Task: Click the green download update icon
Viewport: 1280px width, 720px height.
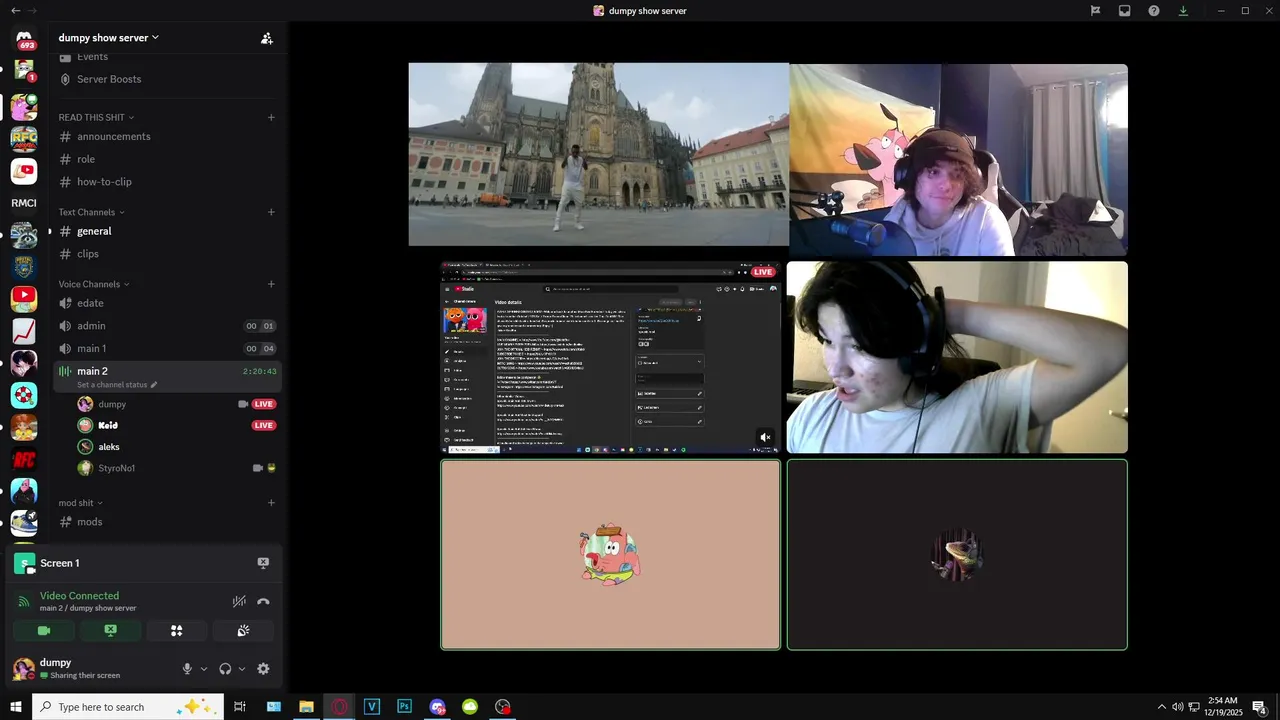Action: click(1183, 11)
